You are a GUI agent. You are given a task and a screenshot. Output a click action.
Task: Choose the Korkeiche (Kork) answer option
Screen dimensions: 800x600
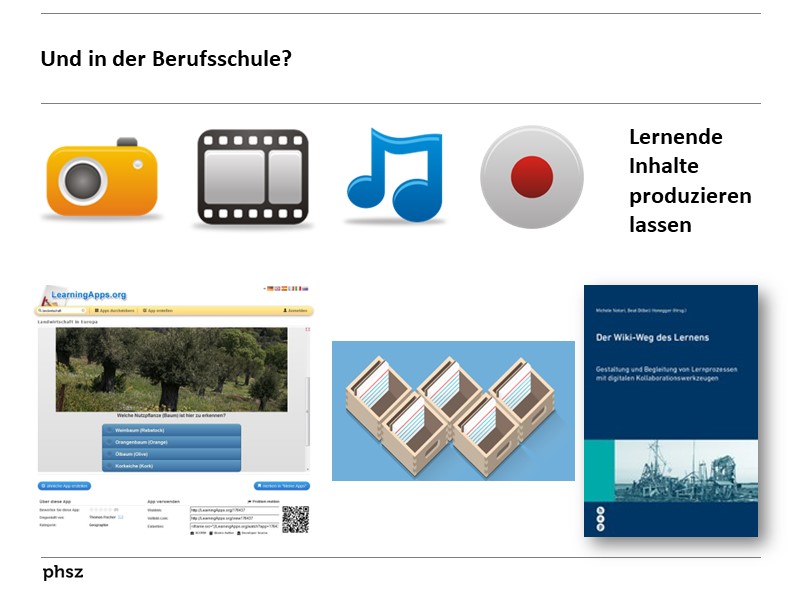pyautogui.click(x=171, y=466)
